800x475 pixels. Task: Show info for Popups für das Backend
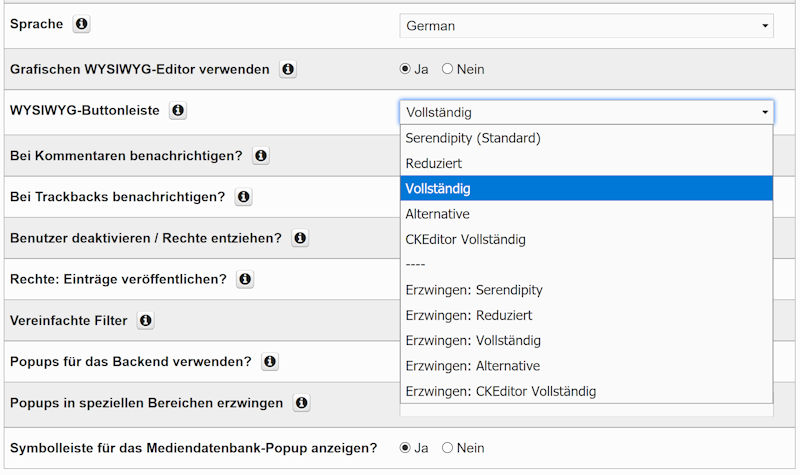click(x=269, y=362)
